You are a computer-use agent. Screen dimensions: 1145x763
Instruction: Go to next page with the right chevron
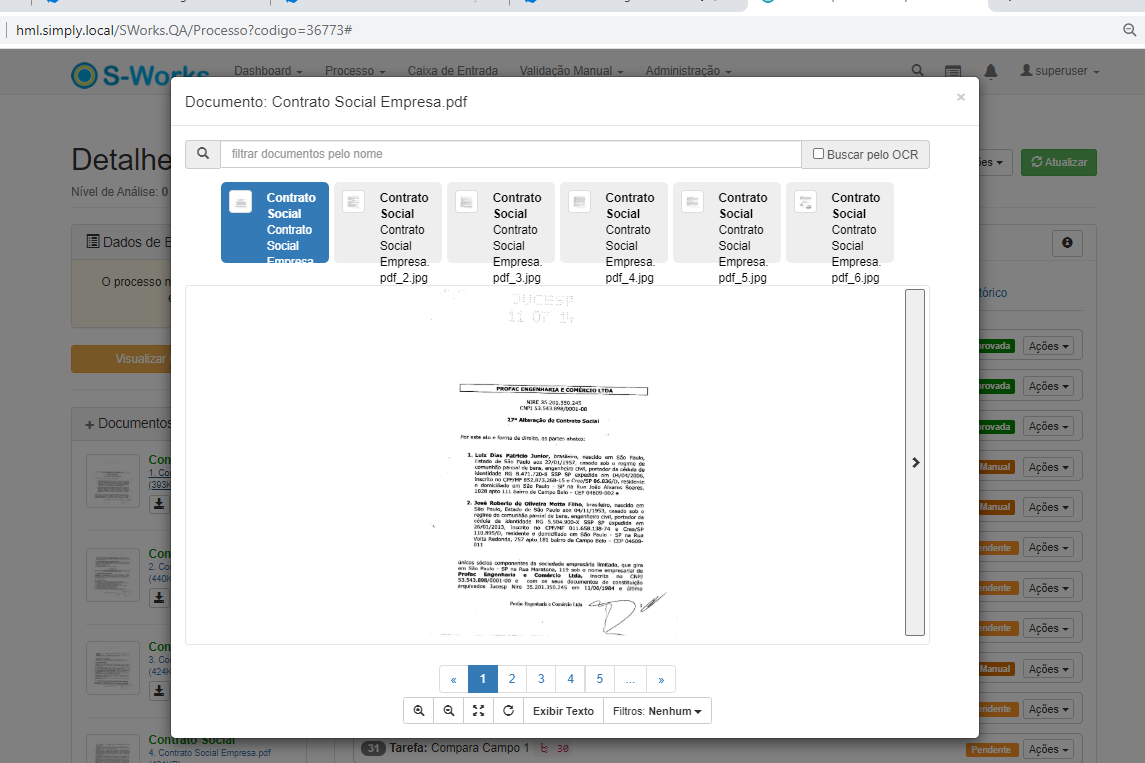coord(915,462)
